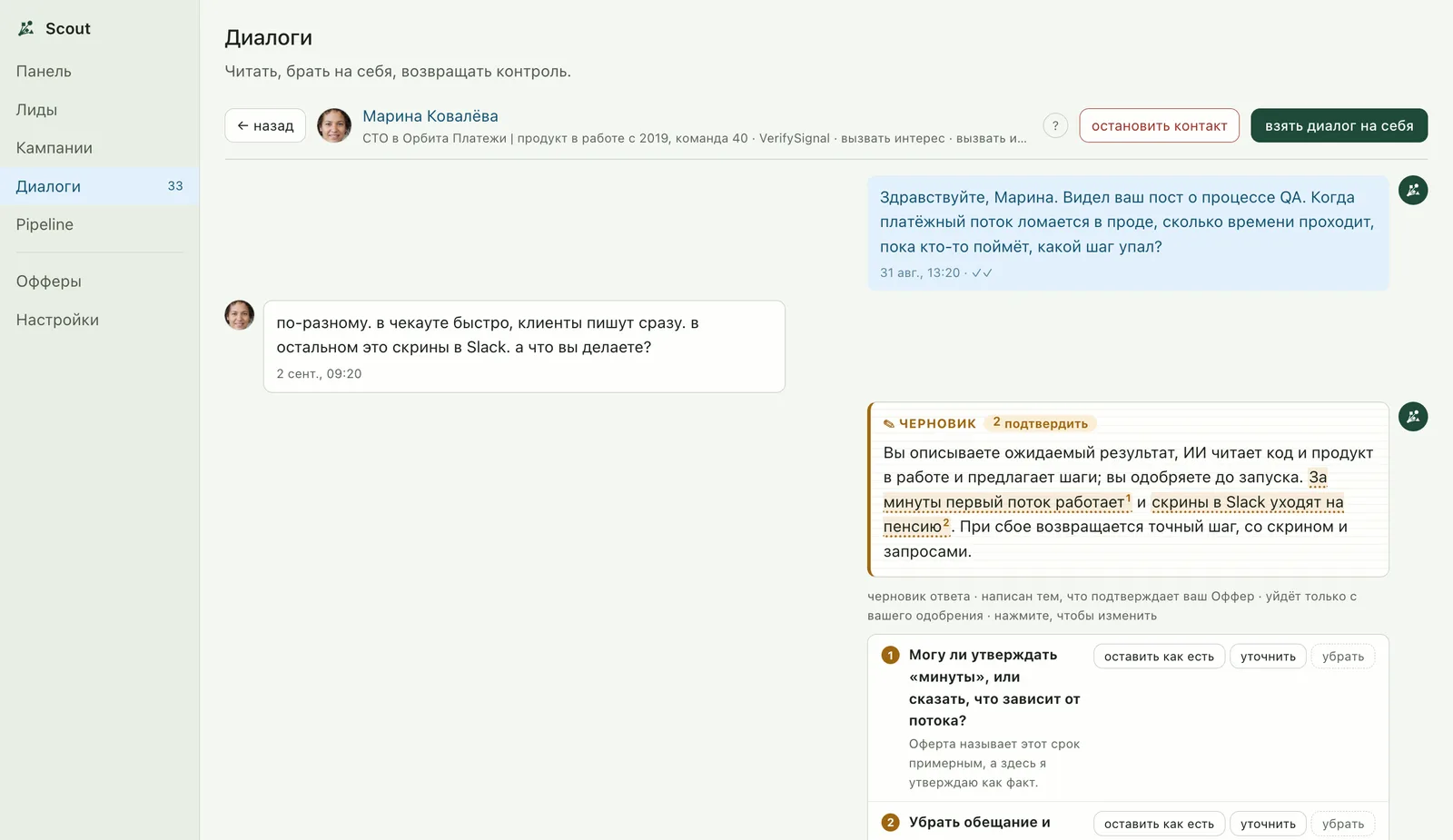Click остановить контакт button
The image size is (1453, 840).
click(x=1160, y=125)
